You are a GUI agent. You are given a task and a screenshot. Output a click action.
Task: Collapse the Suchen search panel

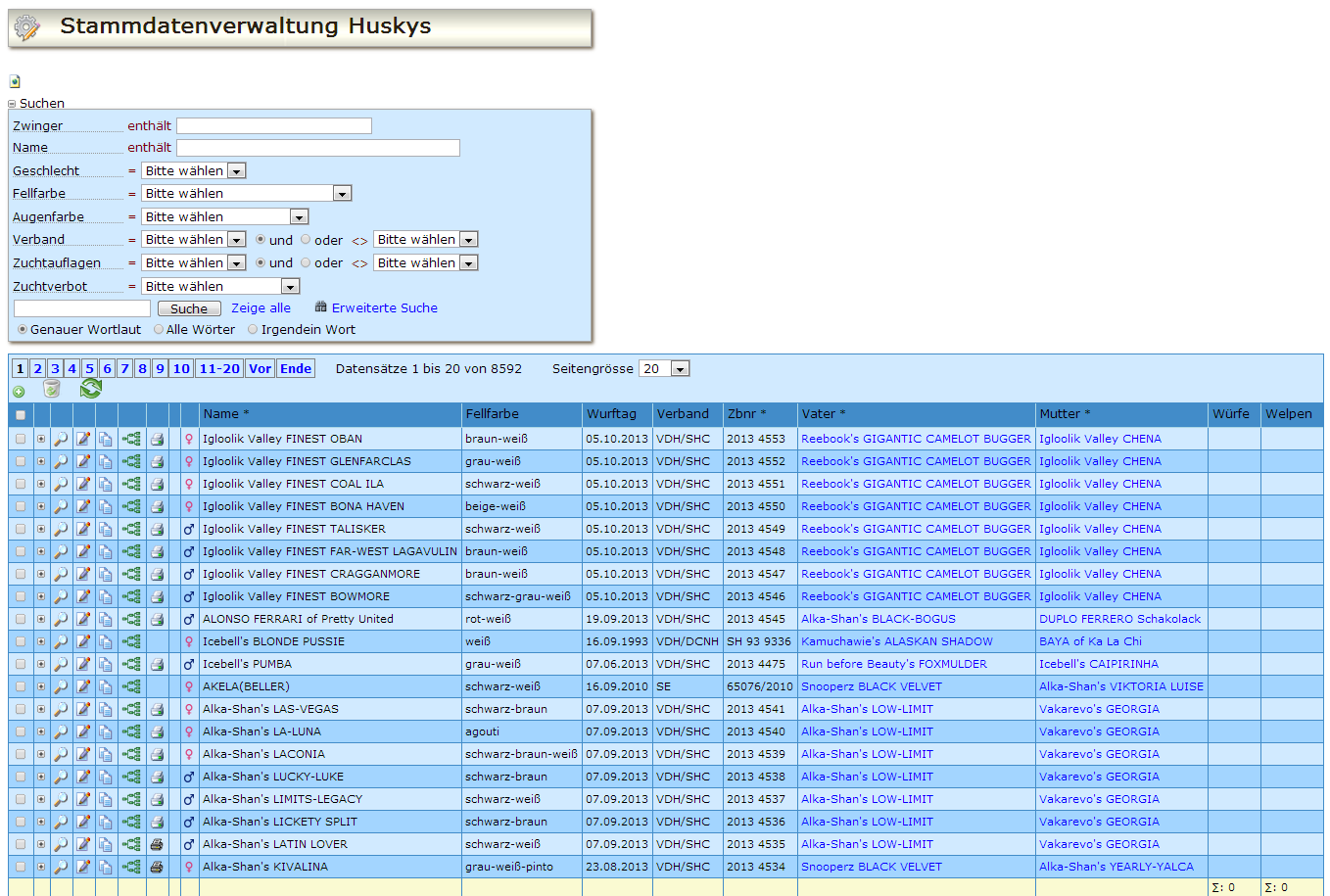13,104
